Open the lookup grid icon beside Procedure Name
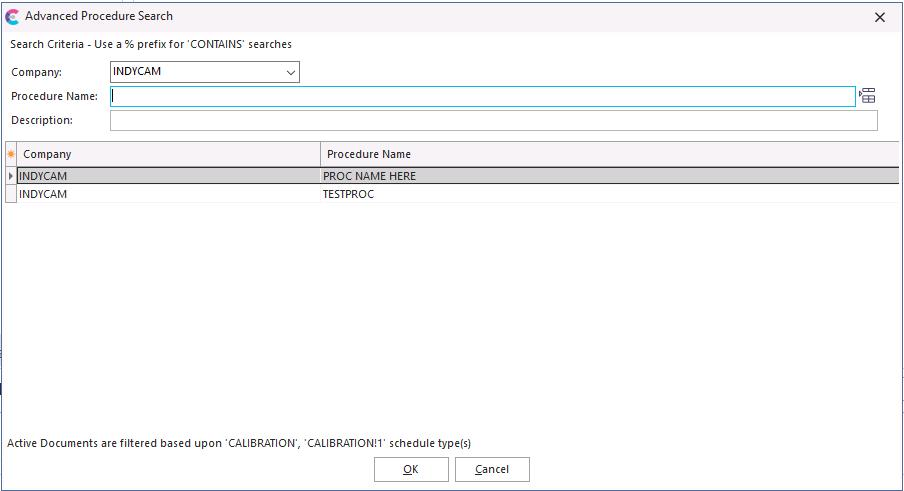Image resolution: width=904 pixels, height=491 pixels. point(868,96)
